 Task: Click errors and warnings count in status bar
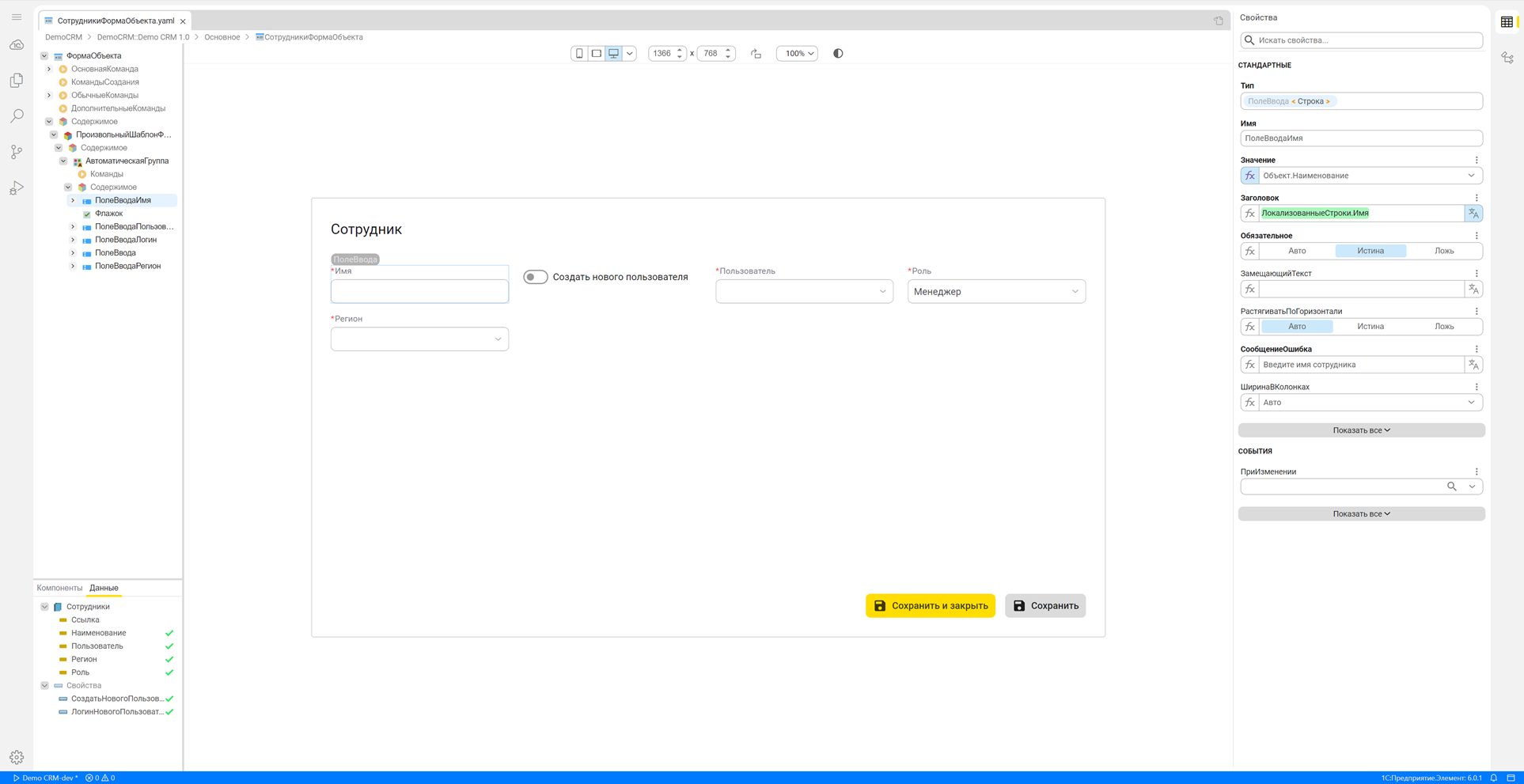tap(100, 778)
